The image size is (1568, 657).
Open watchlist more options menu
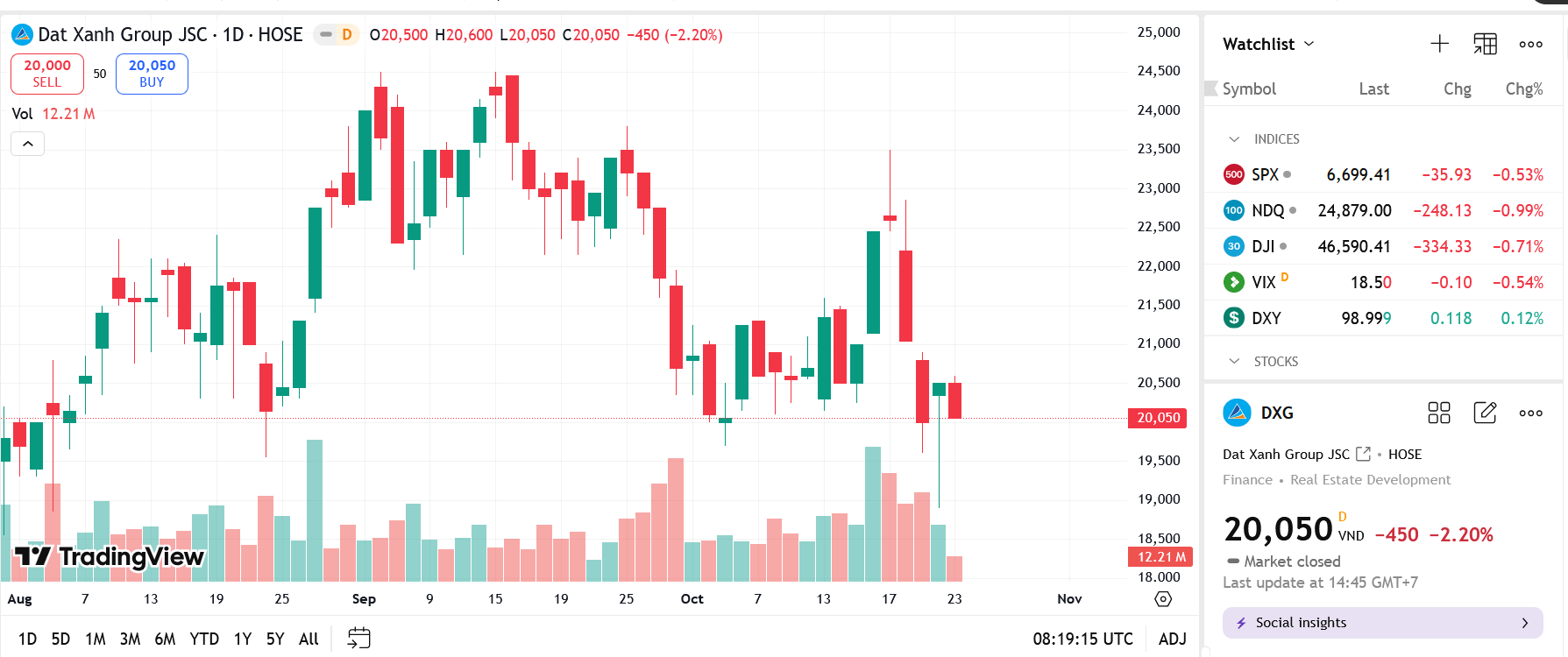(1530, 44)
